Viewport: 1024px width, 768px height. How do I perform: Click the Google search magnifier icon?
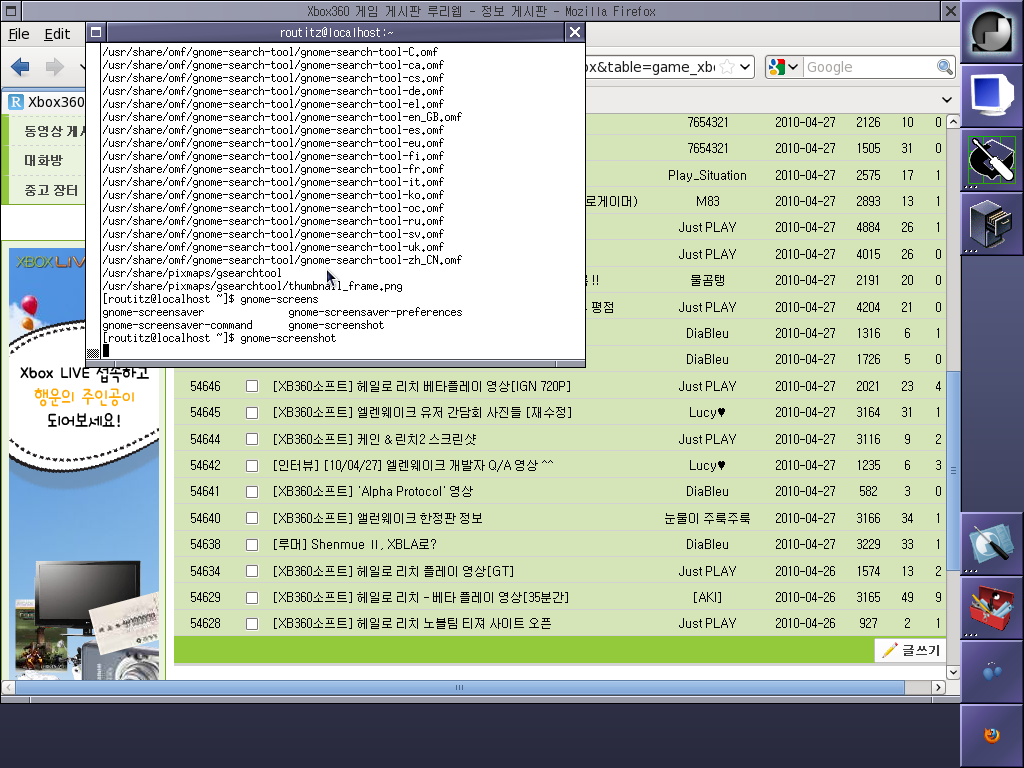944,67
